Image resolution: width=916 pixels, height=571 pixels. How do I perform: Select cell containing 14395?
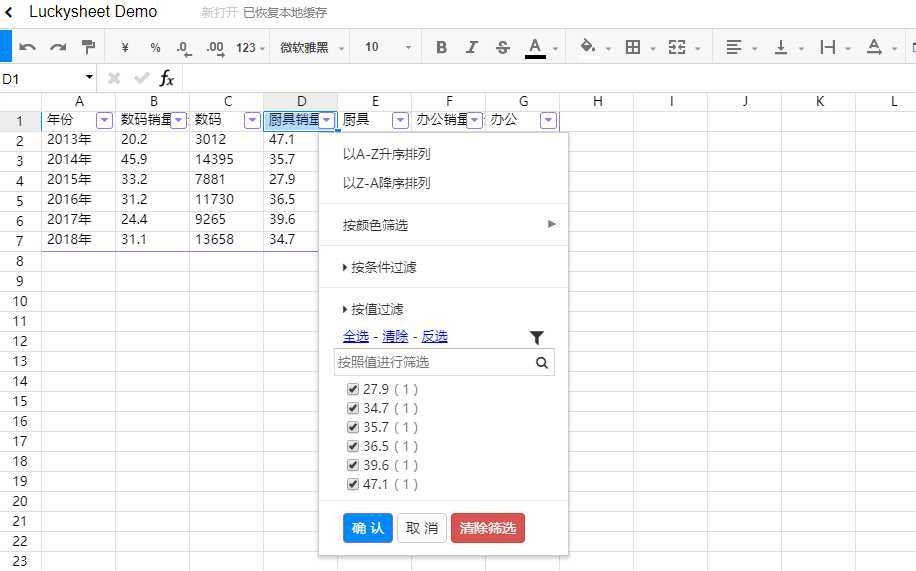(x=226, y=160)
